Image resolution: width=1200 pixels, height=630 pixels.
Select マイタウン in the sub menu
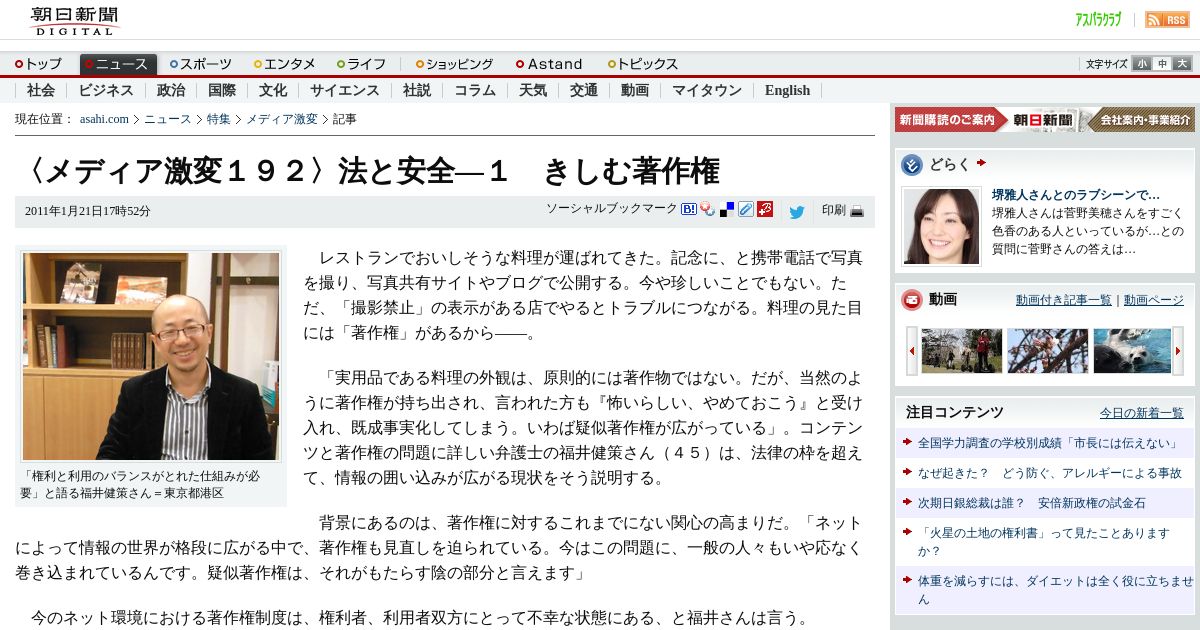point(707,90)
